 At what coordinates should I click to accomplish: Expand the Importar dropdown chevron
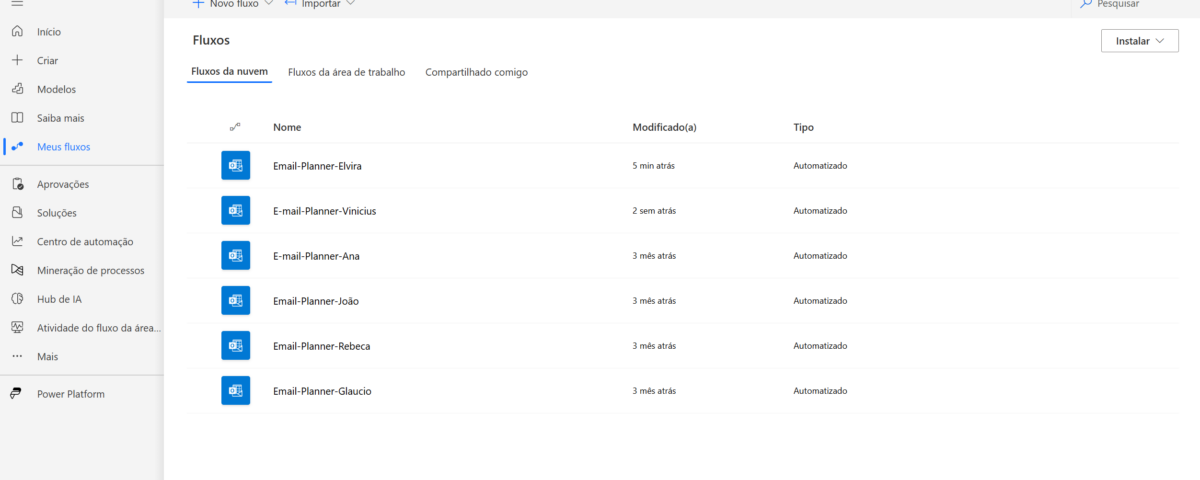[350, 4]
